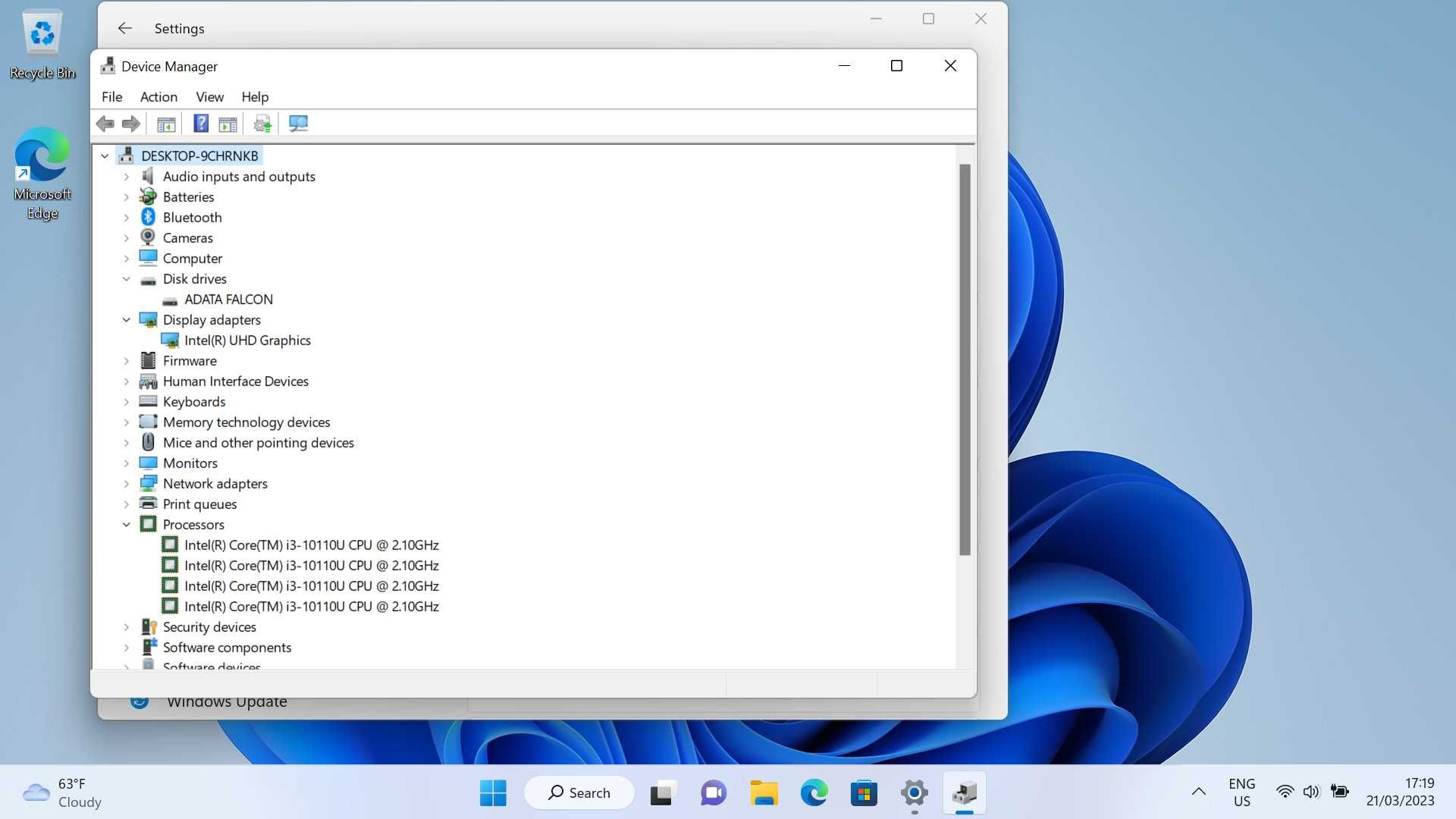Expand the Audio inputs and outputs category
Image resolution: width=1456 pixels, height=819 pixels.
(126, 176)
